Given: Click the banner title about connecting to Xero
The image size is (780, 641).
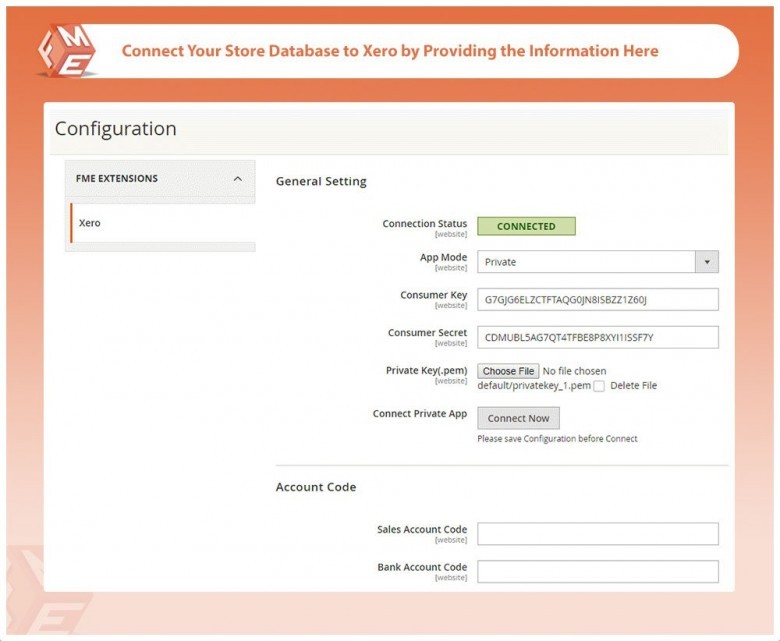Looking at the screenshot, I should [x=390, y=51].
